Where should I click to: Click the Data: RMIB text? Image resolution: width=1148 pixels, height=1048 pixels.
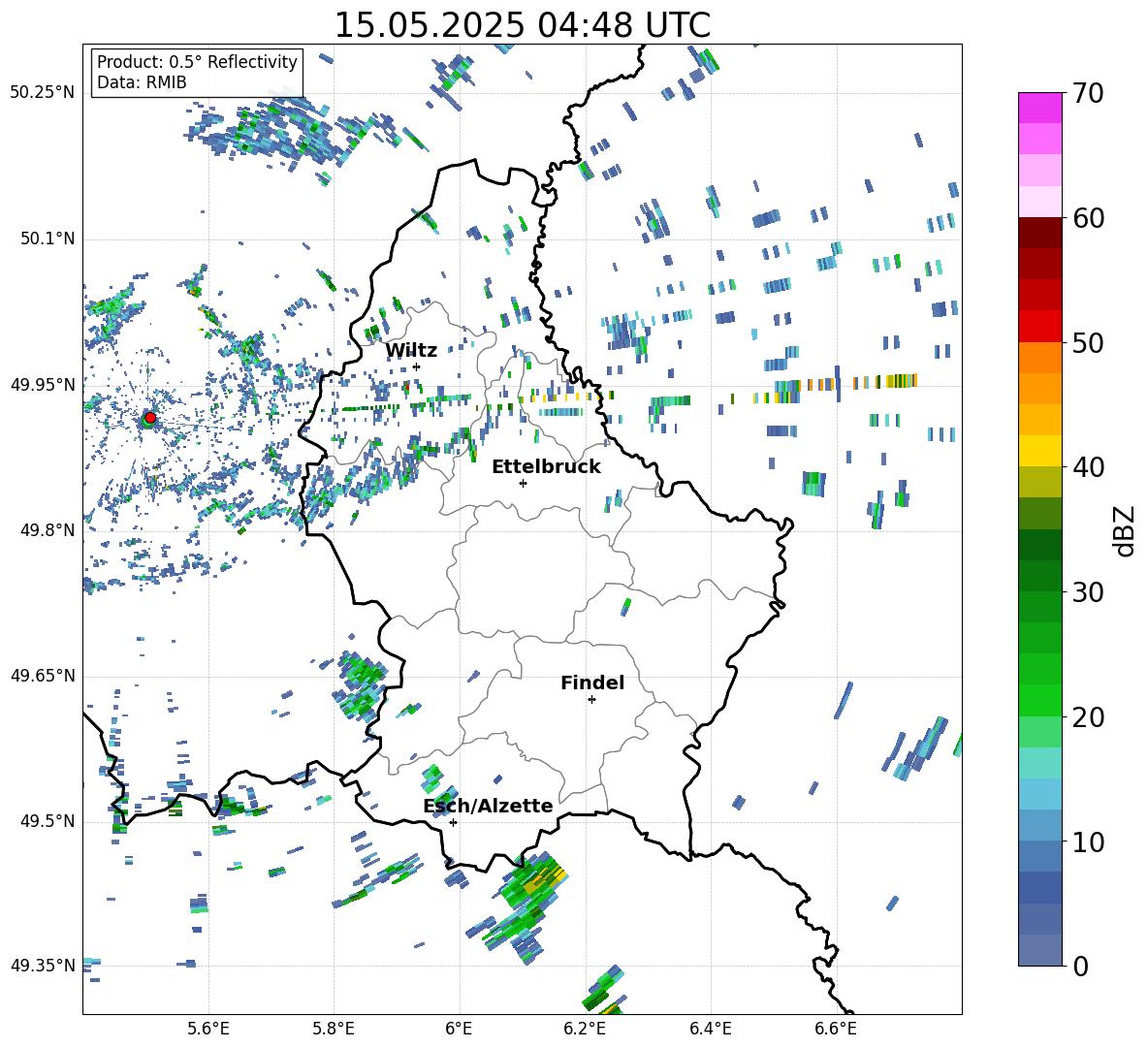[142, 82]
